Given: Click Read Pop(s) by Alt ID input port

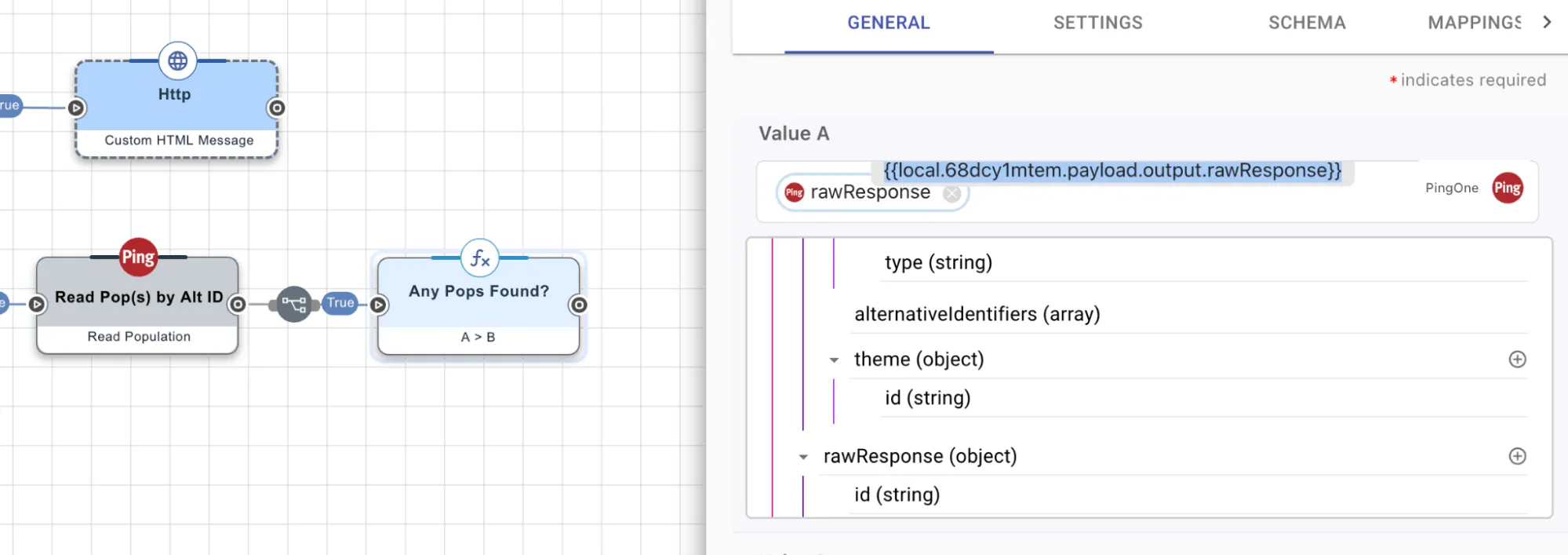Looking at the screenshot, I should 37,304.
